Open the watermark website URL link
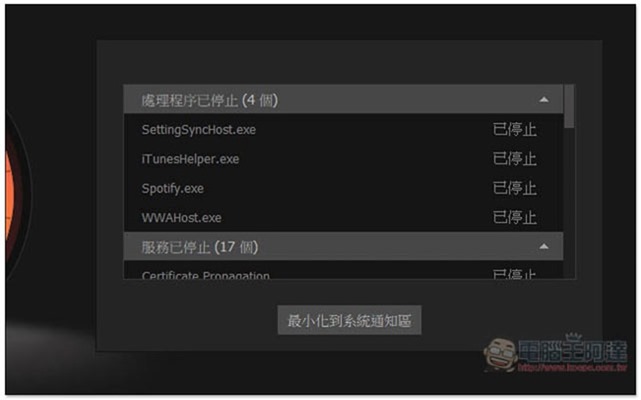Image resolution: width=641 pixels, height=400 pixels. point(572,367)
